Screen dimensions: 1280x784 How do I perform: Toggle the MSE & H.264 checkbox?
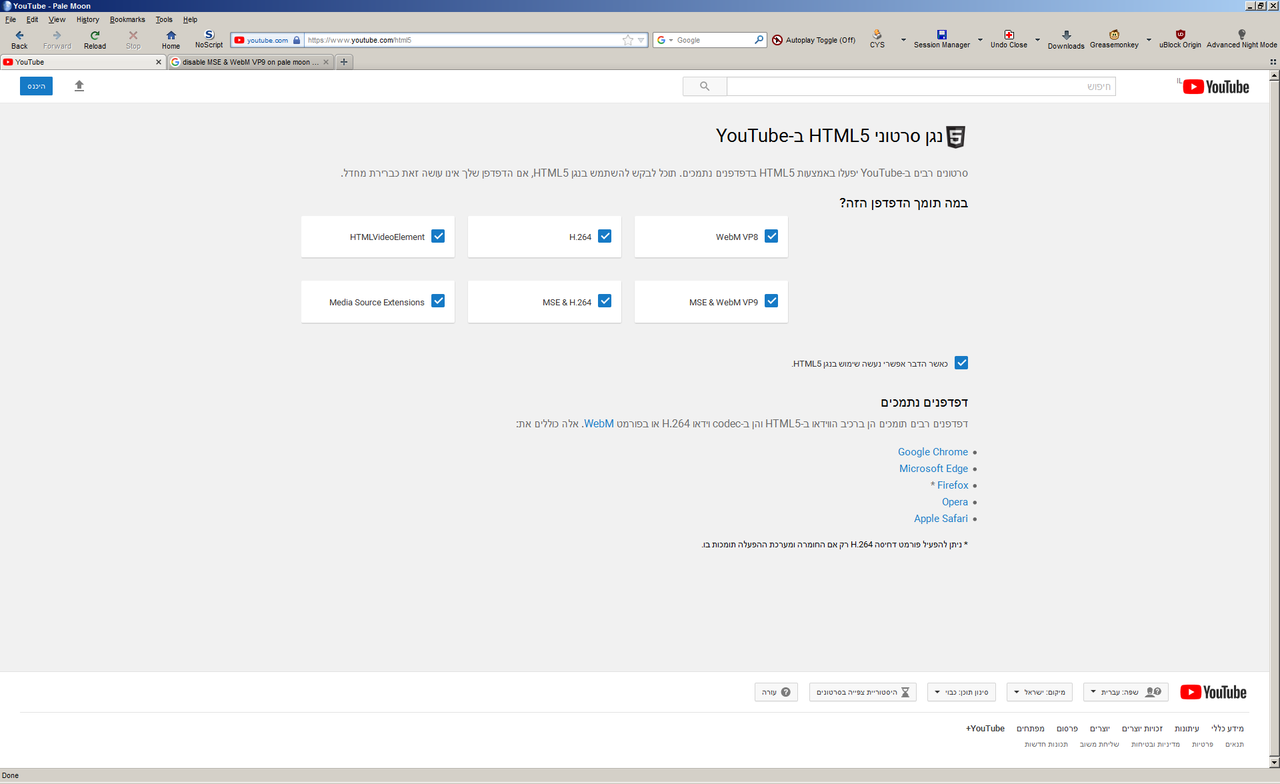point(605,301)
